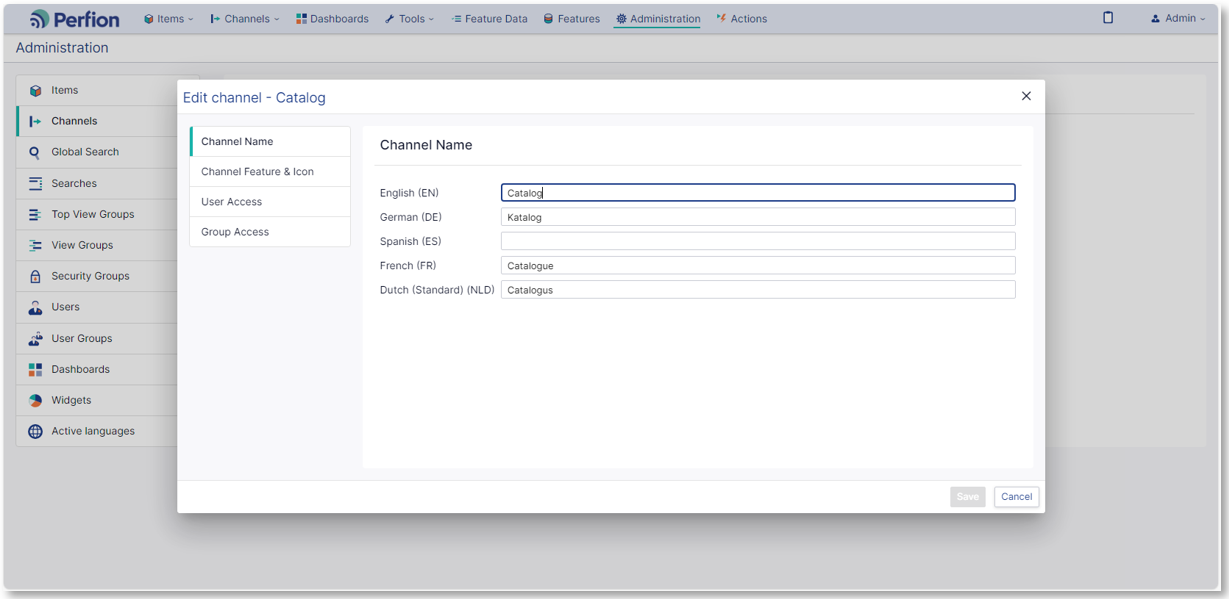Click the Widgets pie chart icon
Screen dimensions: 1229x599
pos(36,401)
